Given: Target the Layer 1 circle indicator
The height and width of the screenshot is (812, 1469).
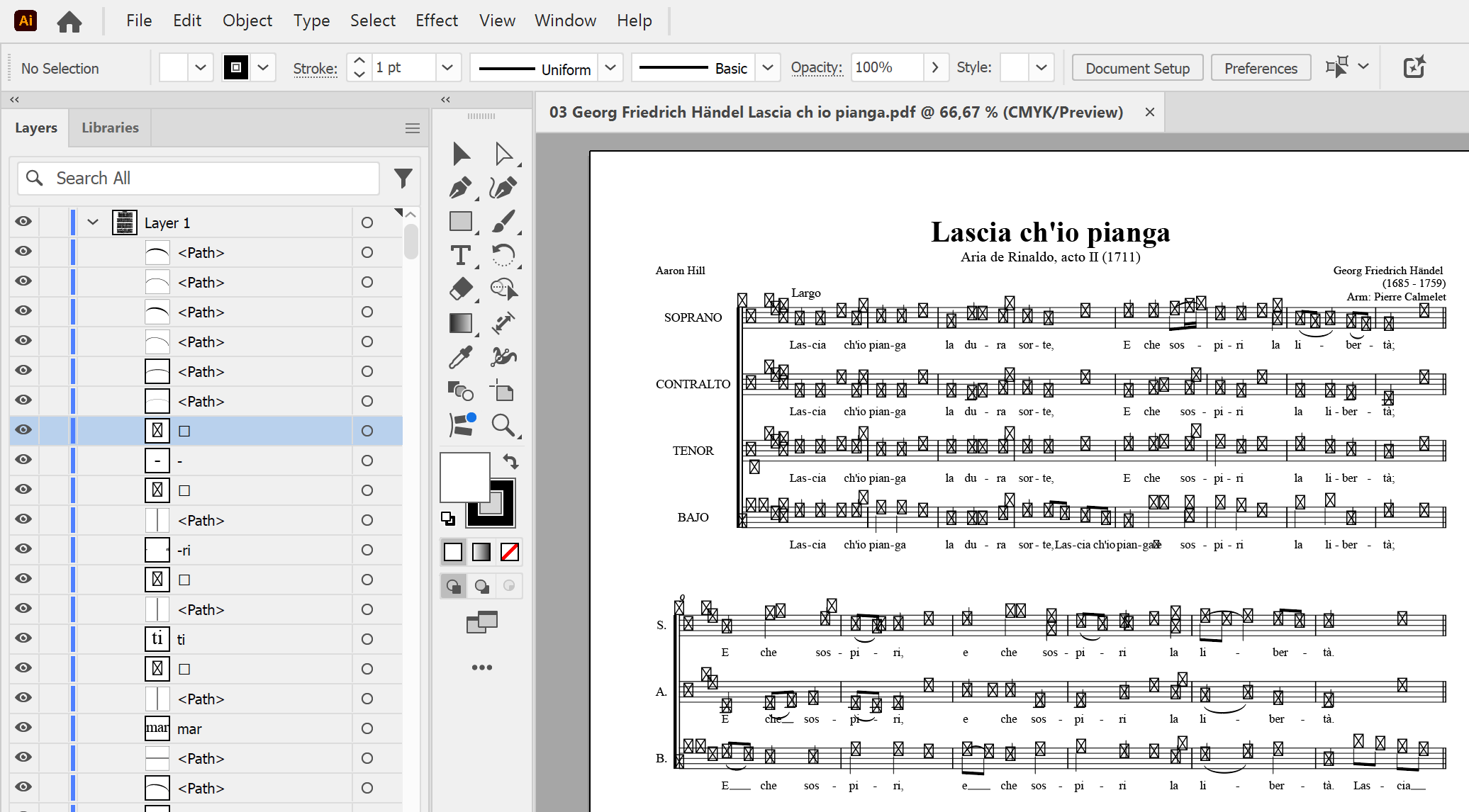Looking at the screenshot, I should (x=367, y=222).
